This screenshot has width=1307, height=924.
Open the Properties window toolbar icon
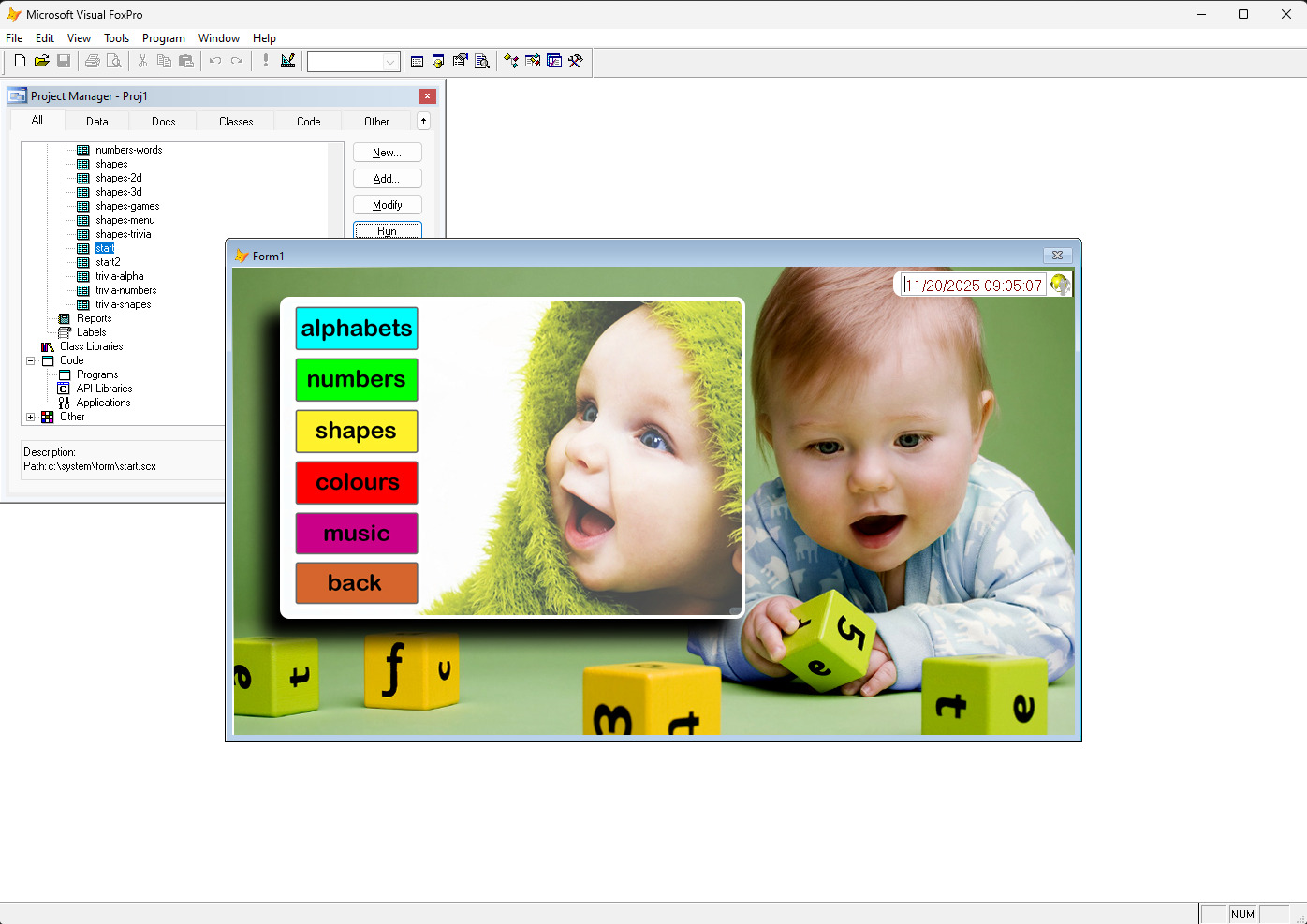[460, 61]
